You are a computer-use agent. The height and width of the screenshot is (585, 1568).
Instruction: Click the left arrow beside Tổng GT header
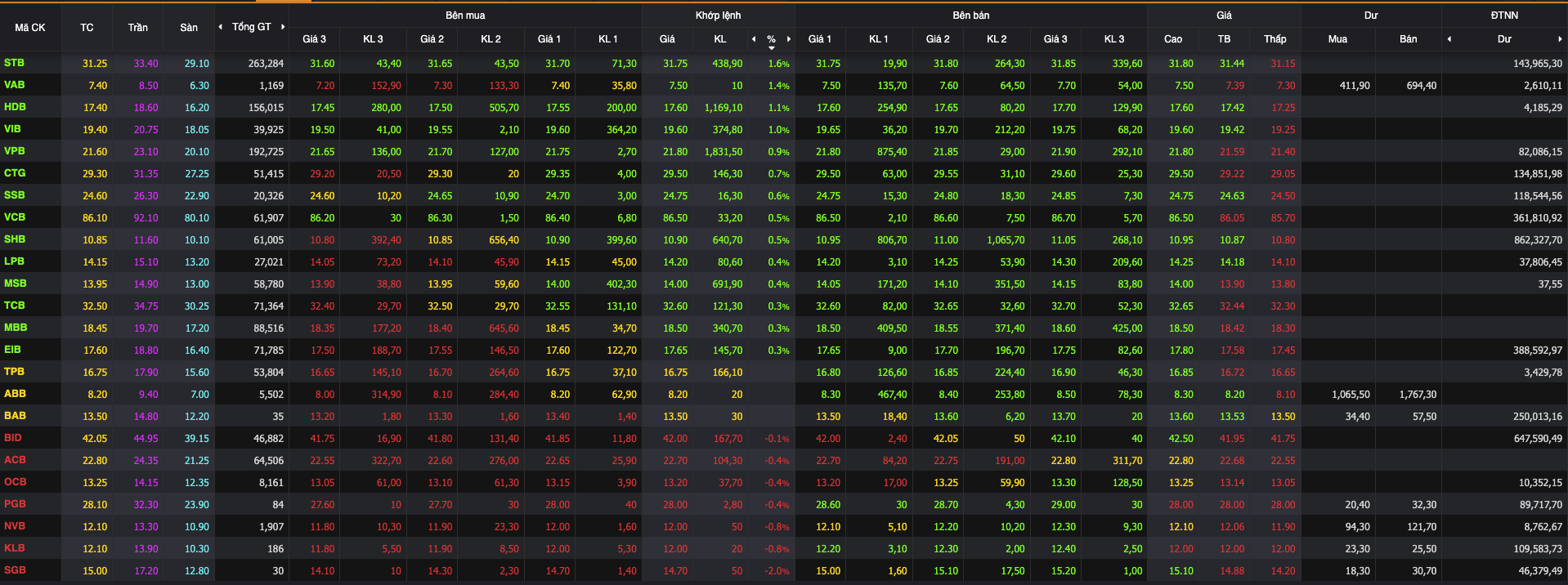pyautogui.click(x=220, y=27)
